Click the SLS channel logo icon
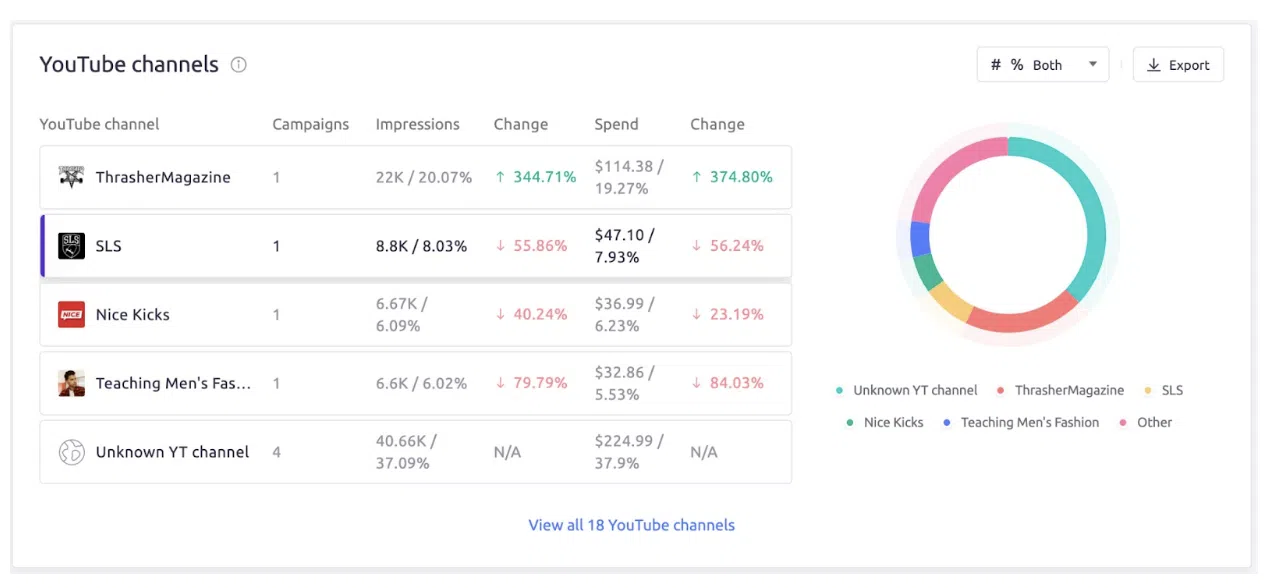Image resolution: width=1274 pixels, height=588 pixels. click(71, 246)
